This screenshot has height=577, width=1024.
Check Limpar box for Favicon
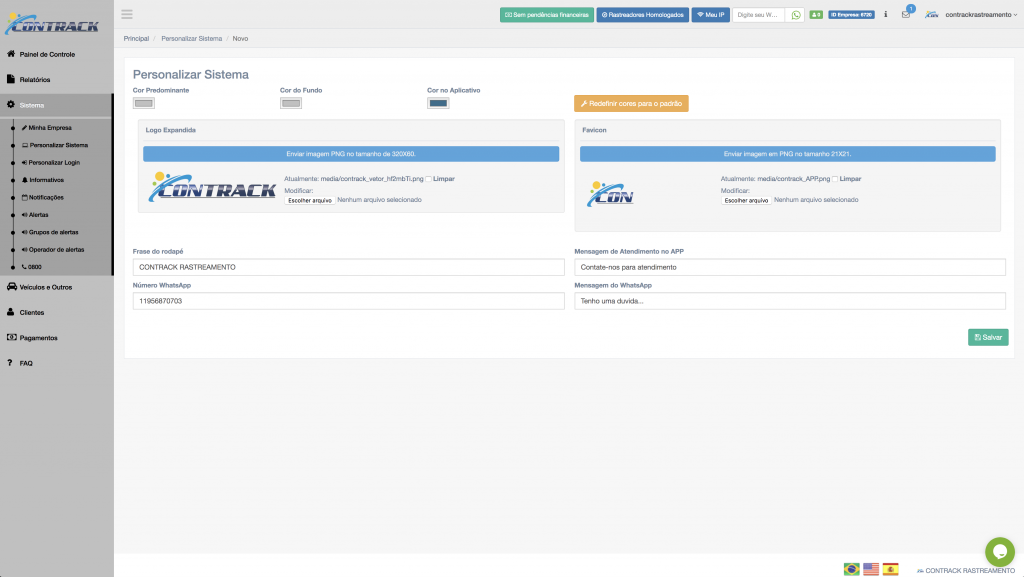(x=836, y=179)
